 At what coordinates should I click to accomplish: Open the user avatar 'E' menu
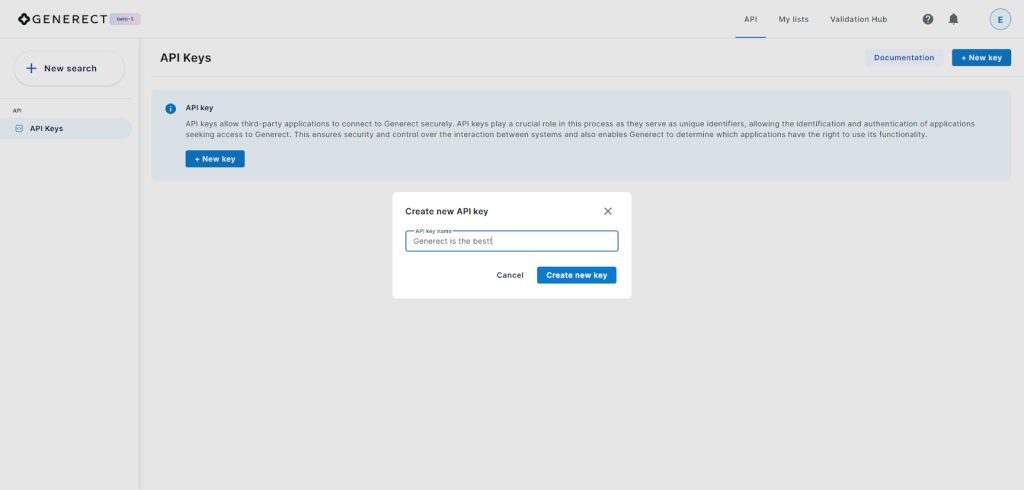(1000, 19)
